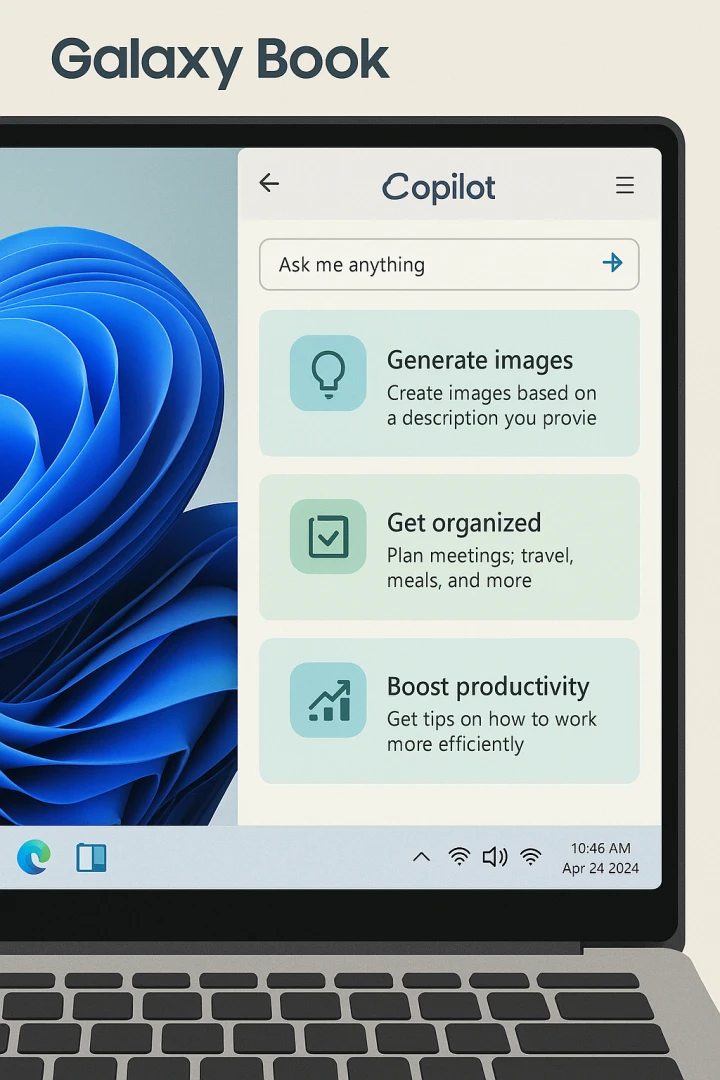The image size is (720, 1080).
Task: Select the Boost productivity card title
Action: (x=488, y=687)
